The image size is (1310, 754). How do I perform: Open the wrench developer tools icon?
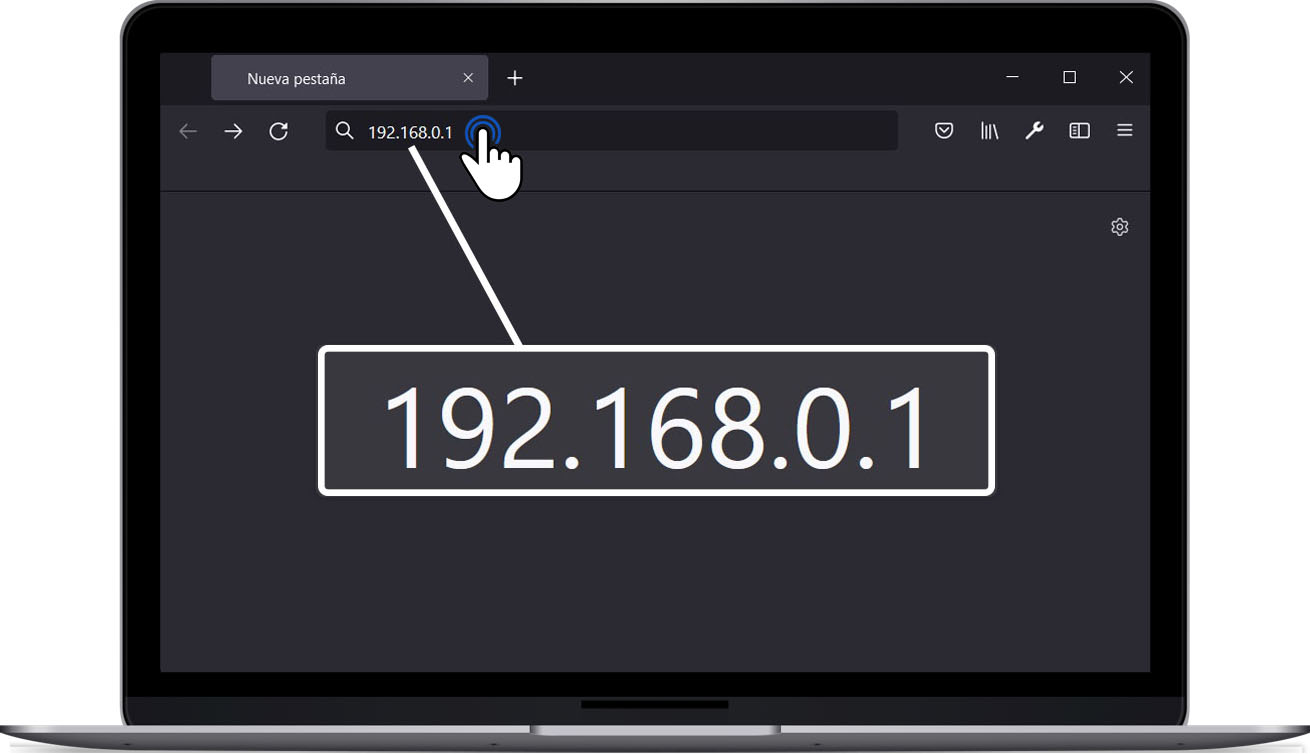(x=1034, y=131)
